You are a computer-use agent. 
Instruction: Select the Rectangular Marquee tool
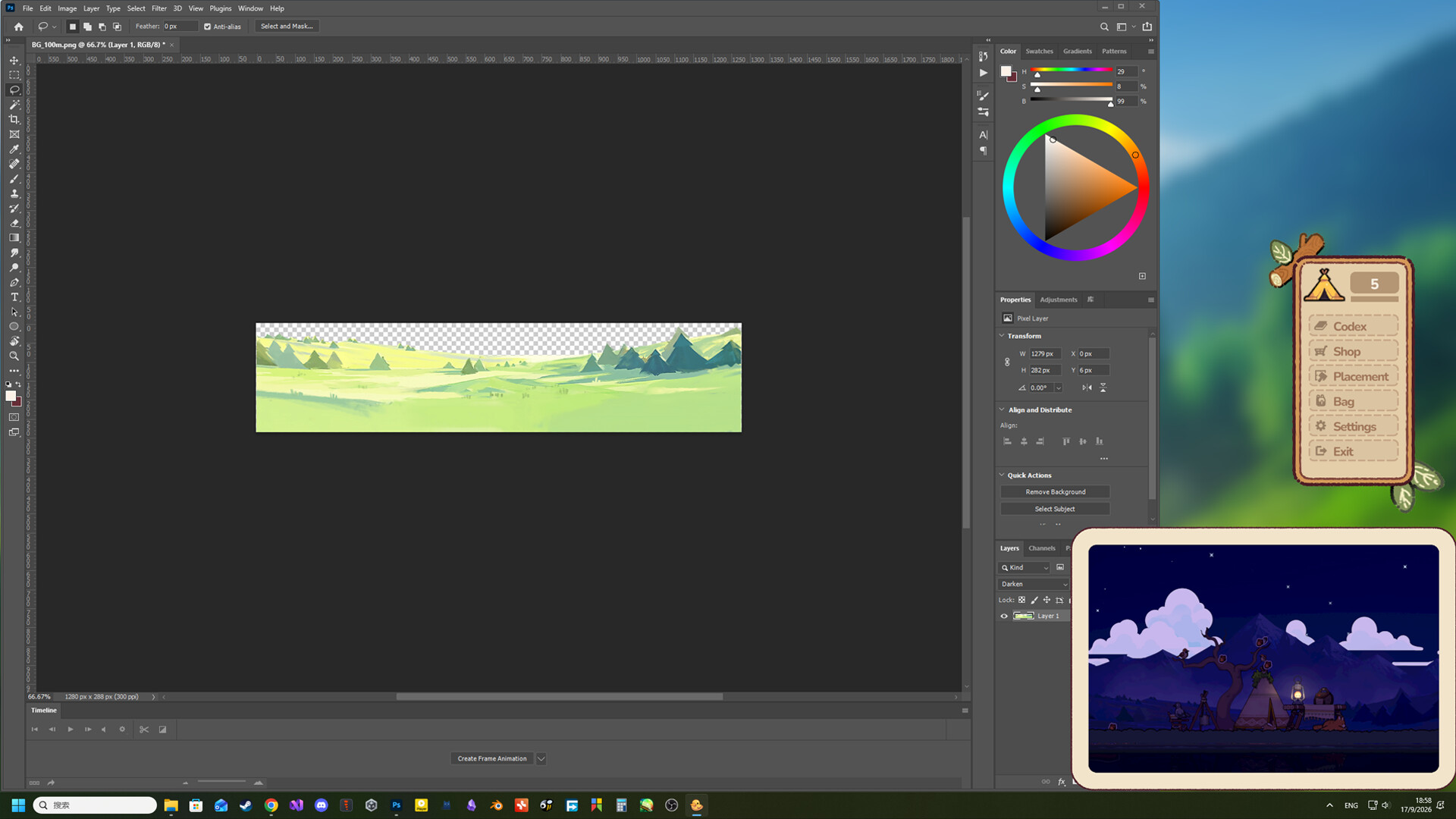(14, 75)
